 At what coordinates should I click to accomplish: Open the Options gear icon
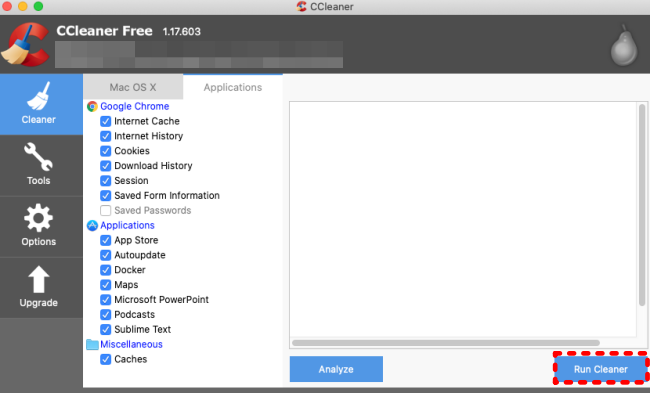click(x=38, y=218)
